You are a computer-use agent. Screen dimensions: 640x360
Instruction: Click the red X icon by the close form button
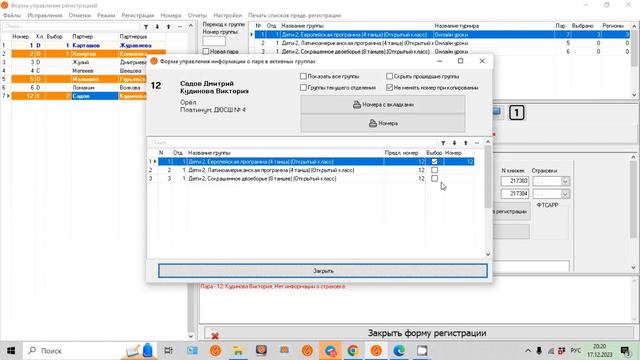click(215, 336)
